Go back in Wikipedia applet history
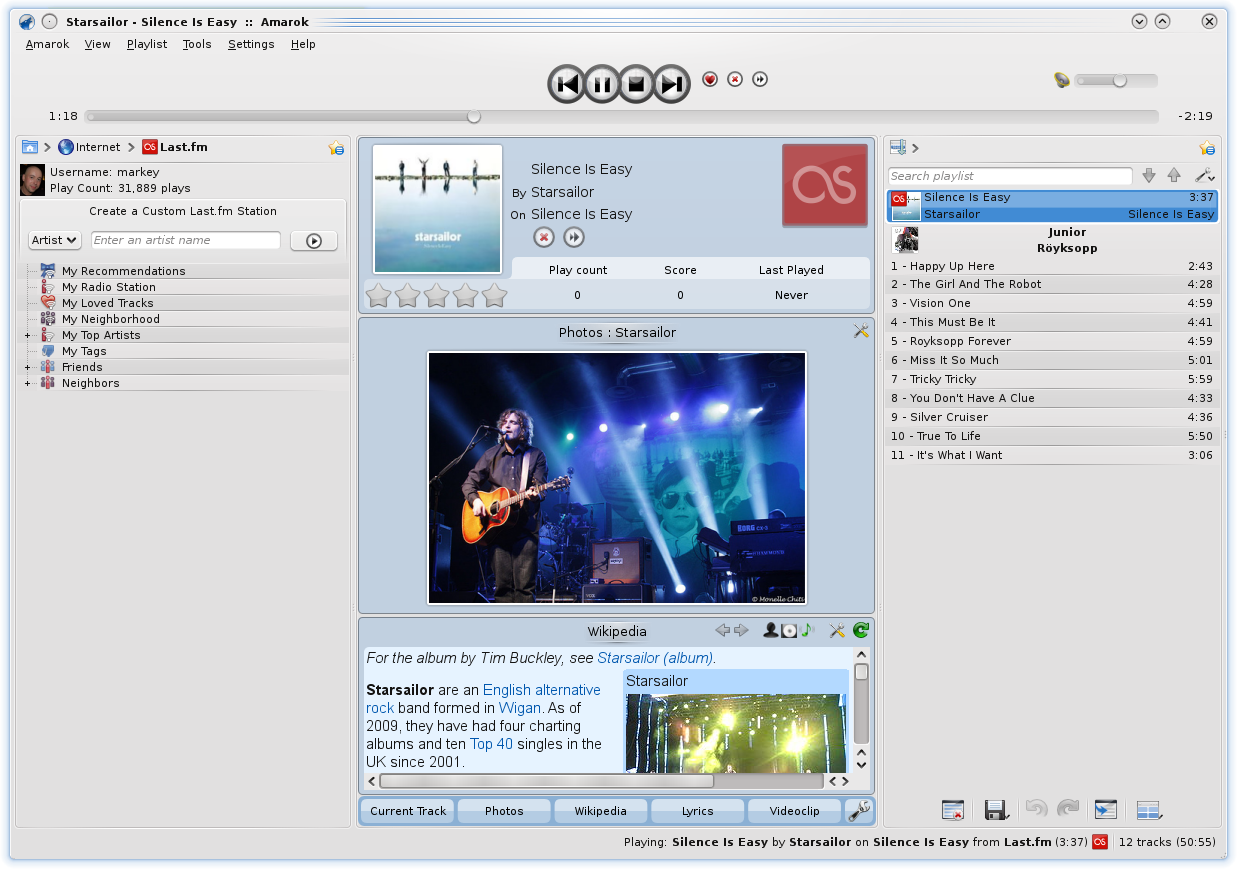Viewport: 1237px width, 870px height. [x=722, y=630]
